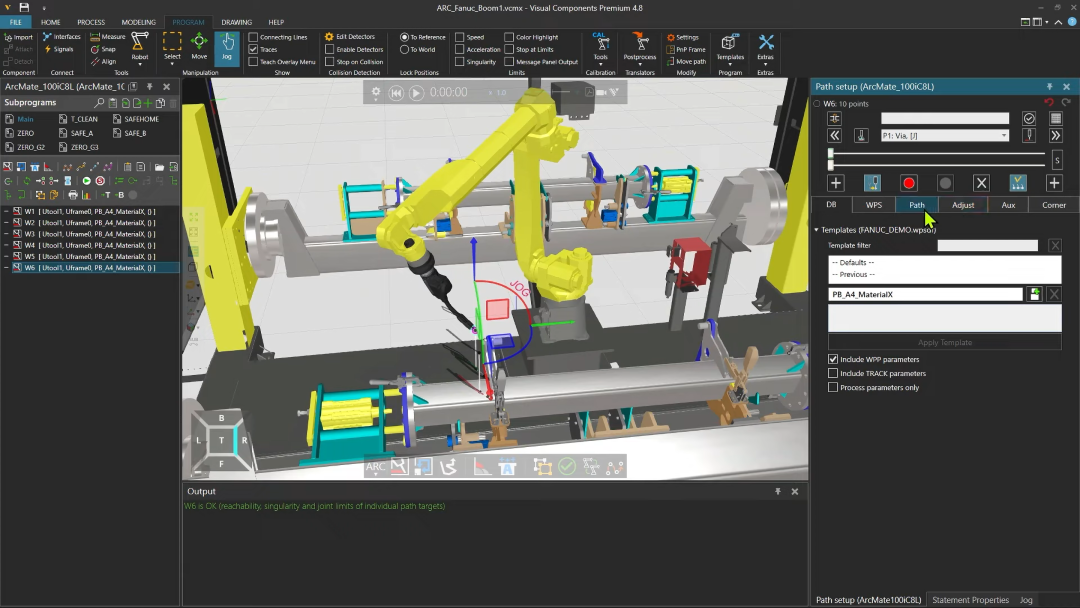Select the To World radio button
The height and width of the screenshot is (608, 1080).
(x=404, y=50)
